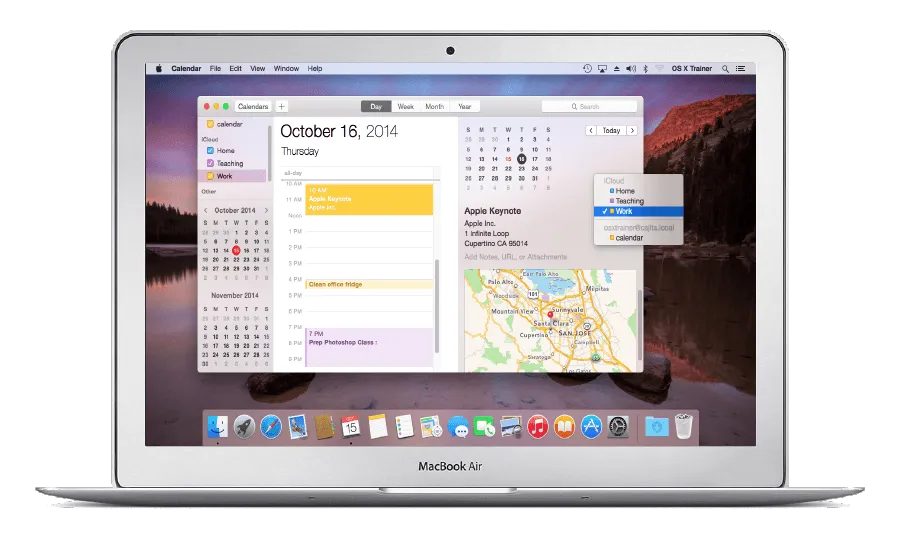Open Wi-Fi status menu bar icon

[660, 68]
